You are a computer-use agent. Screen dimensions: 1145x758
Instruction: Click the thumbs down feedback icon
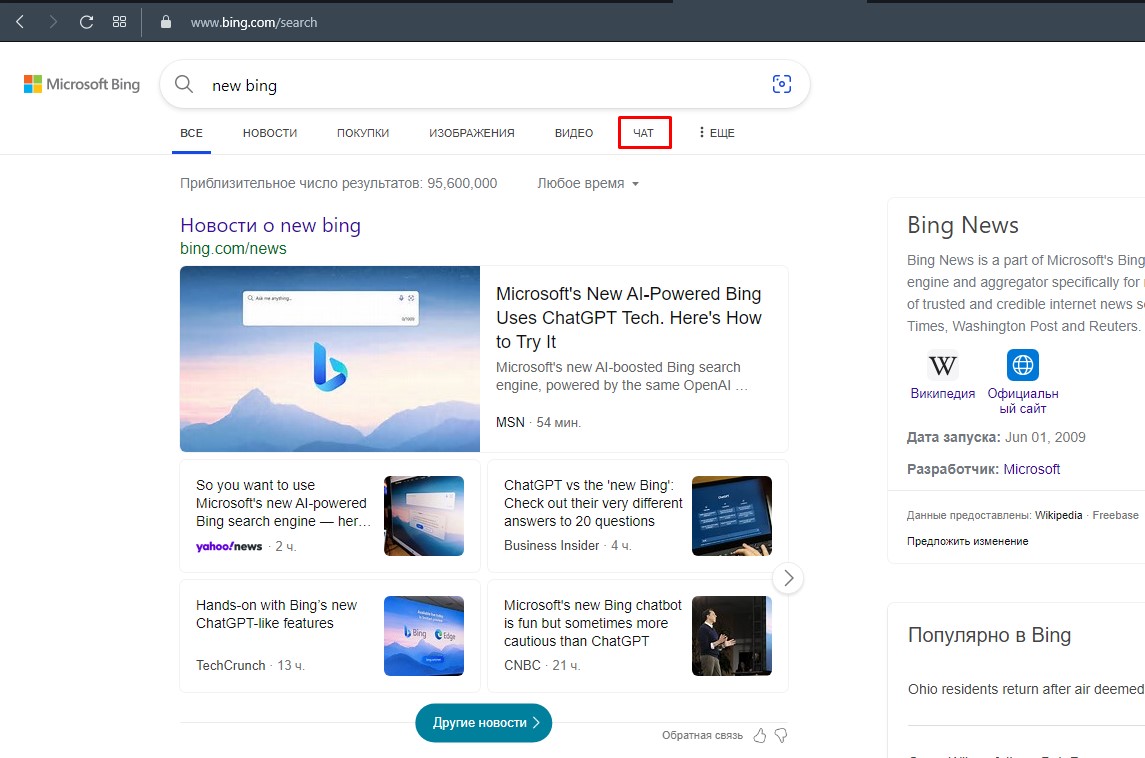[781, 735]
